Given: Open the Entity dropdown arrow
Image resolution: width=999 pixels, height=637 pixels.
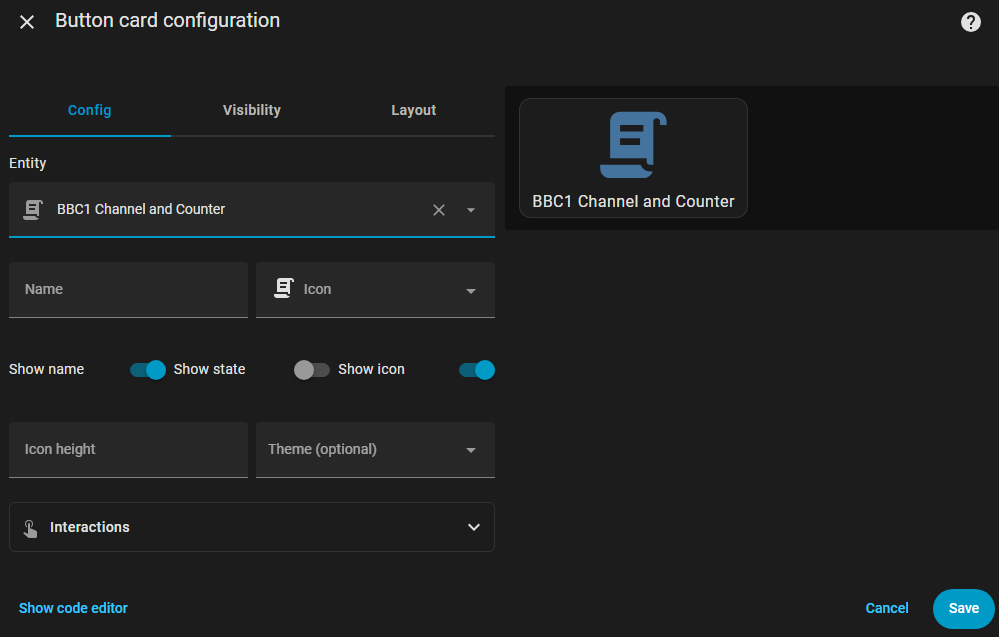Looking at the screenshot, I should tap(471, 210).
